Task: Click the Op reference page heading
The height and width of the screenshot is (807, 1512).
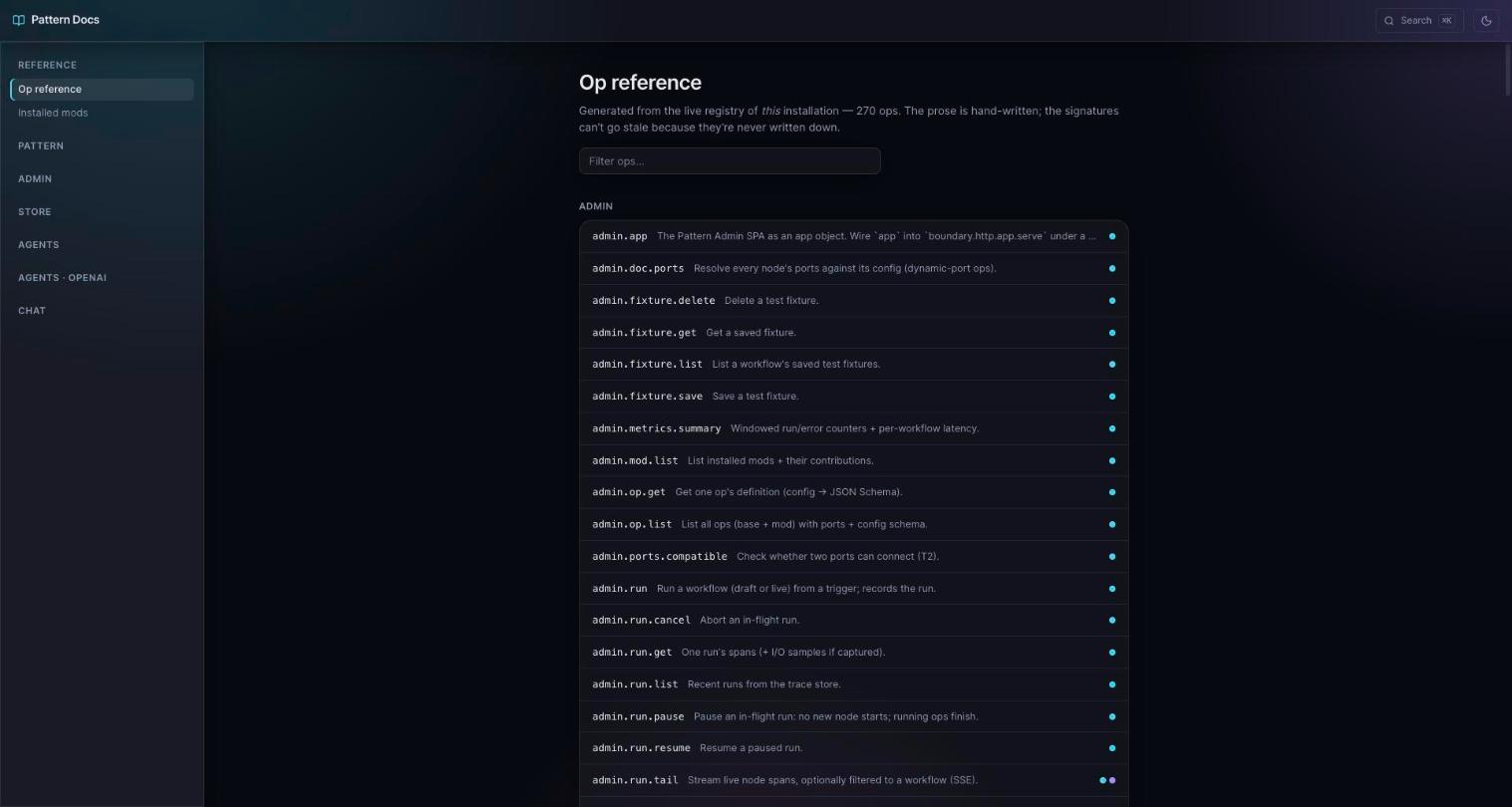Action: [640, 83]
